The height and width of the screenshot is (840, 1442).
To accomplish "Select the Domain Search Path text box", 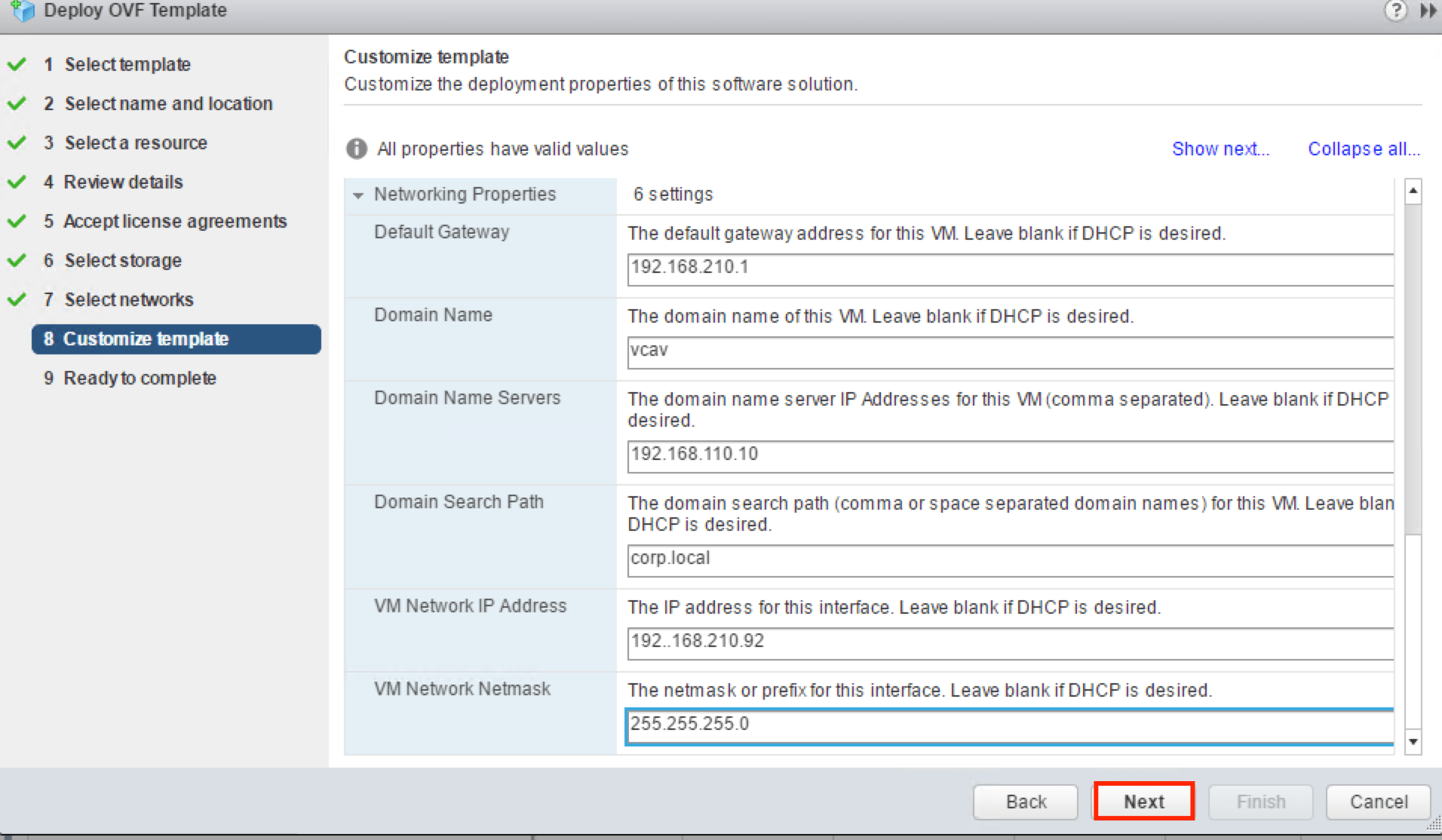I will coord(1009,559).
